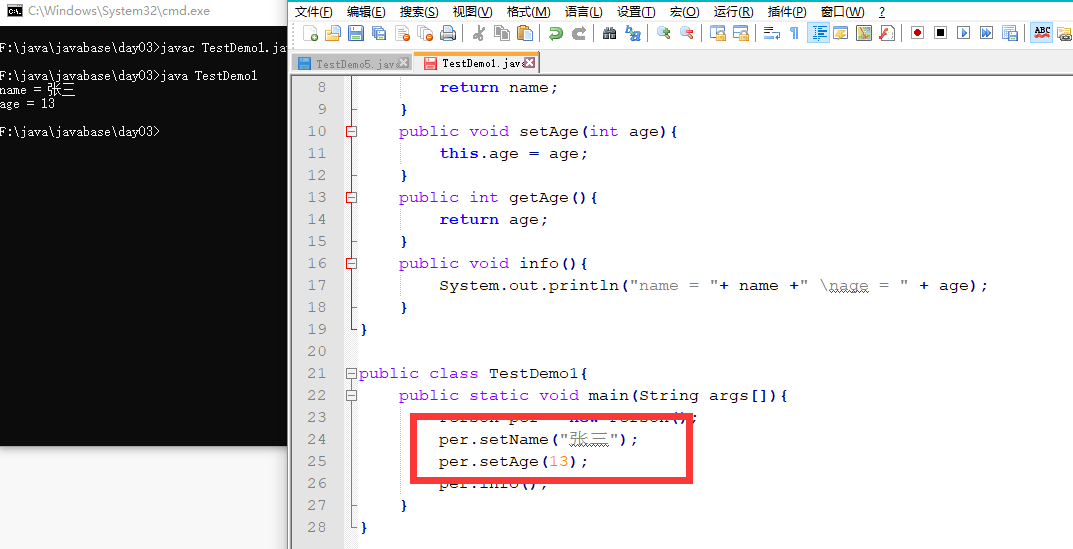
Task: Save the current file with the floppy icon
Action: click(356, 33)
